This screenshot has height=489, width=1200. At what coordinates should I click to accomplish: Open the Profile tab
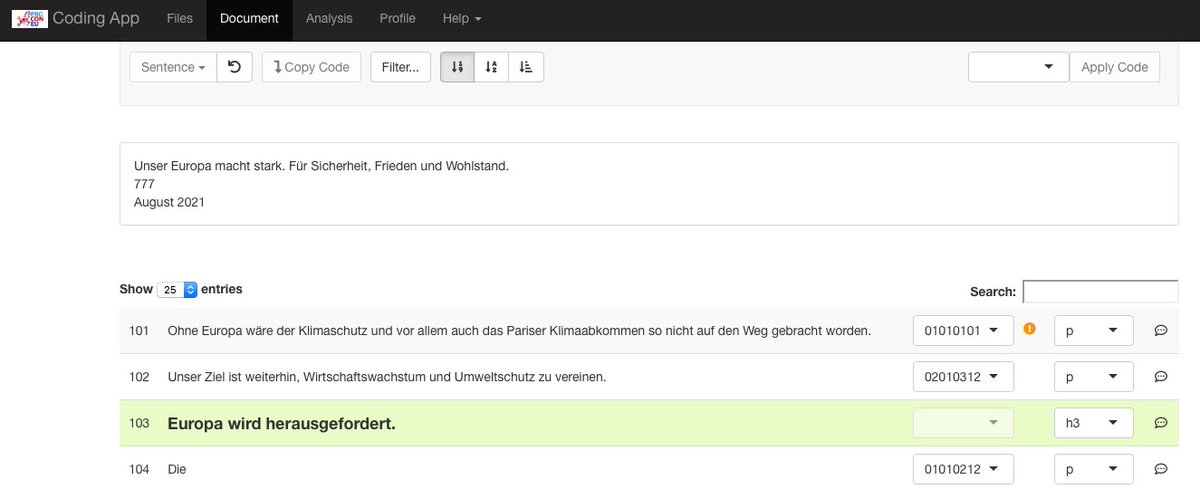[x=398, y=19]
